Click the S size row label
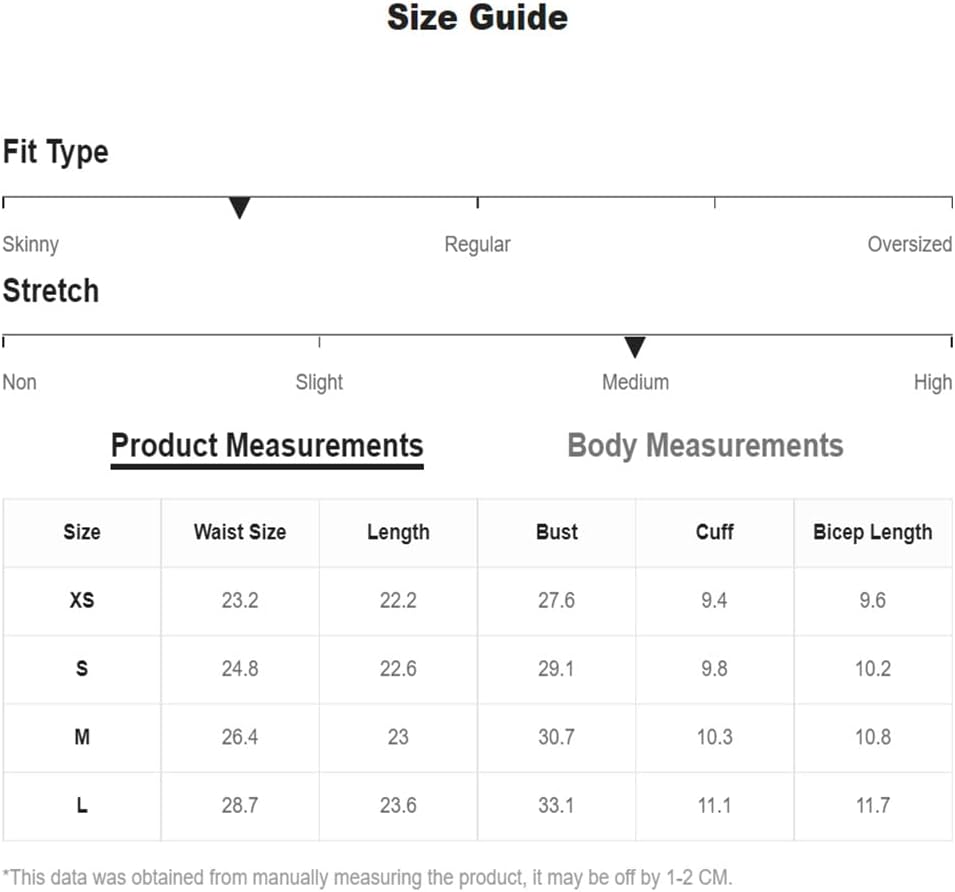The image size is (955, 892). [82, 669]
